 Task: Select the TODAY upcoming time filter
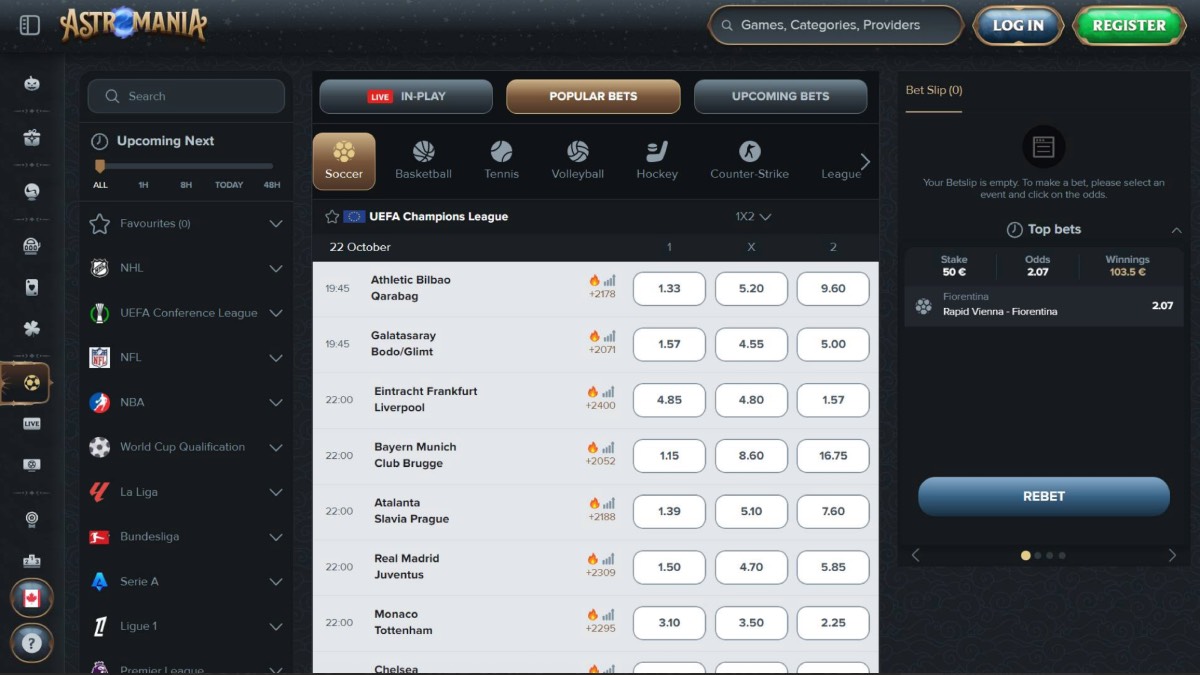(x=229, y=185)
